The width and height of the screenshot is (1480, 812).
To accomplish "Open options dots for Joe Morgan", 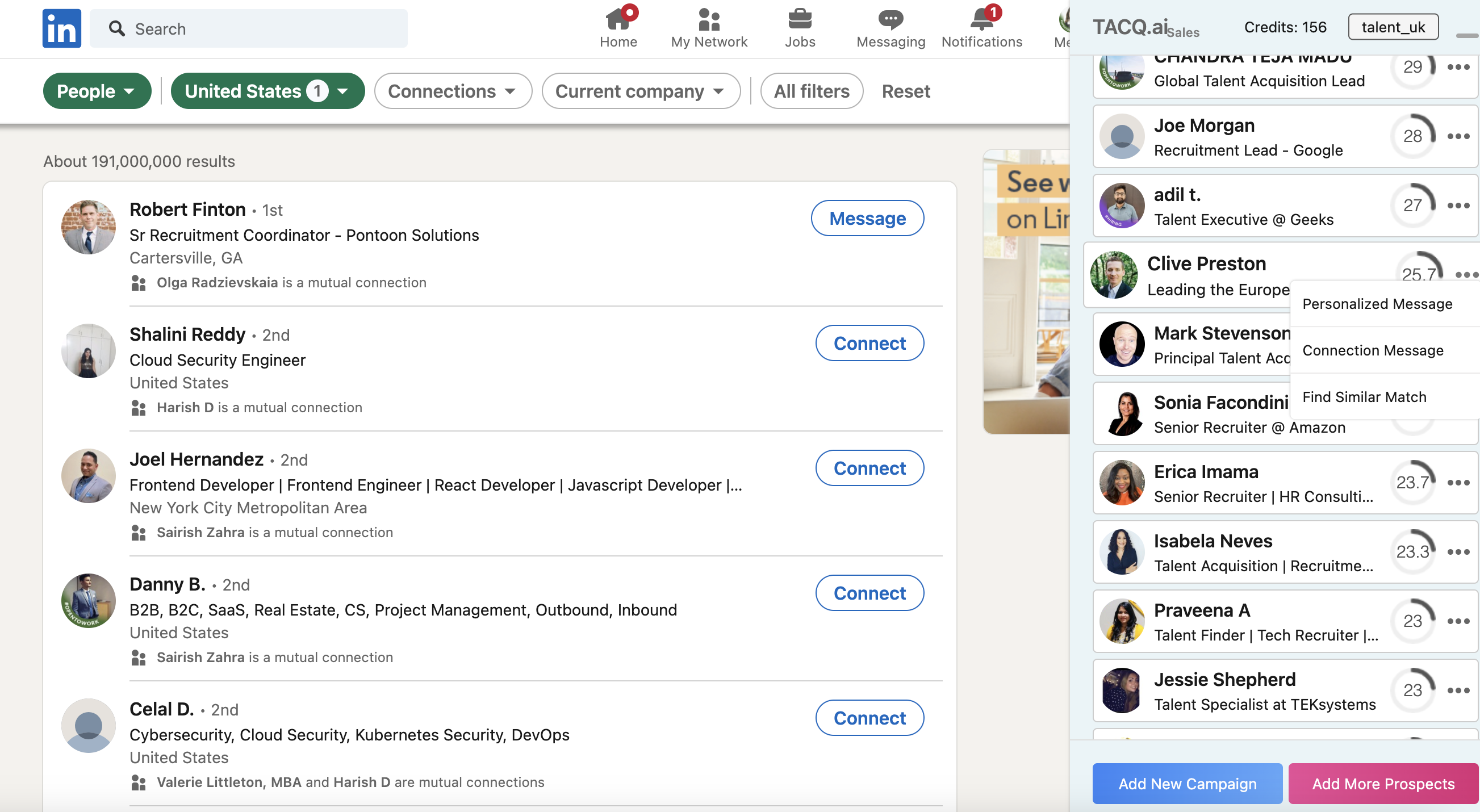I will [1458, 136].
